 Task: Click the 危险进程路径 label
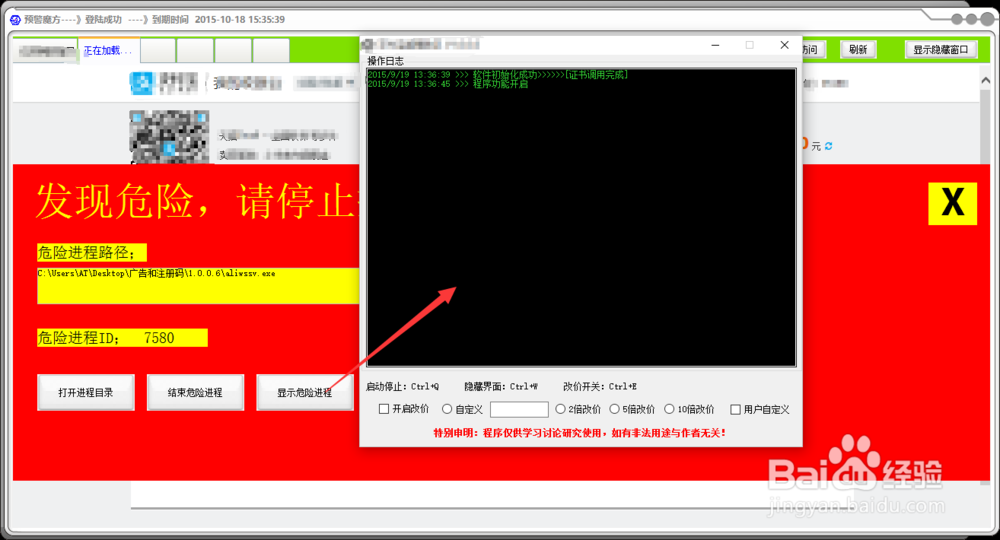coord(91,252)
